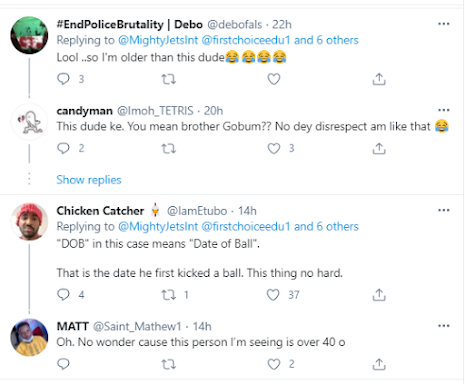The height and width of the screenshot is (384, 465).
Task: Open MATT's profile avatar
Action: coord(29,337)
